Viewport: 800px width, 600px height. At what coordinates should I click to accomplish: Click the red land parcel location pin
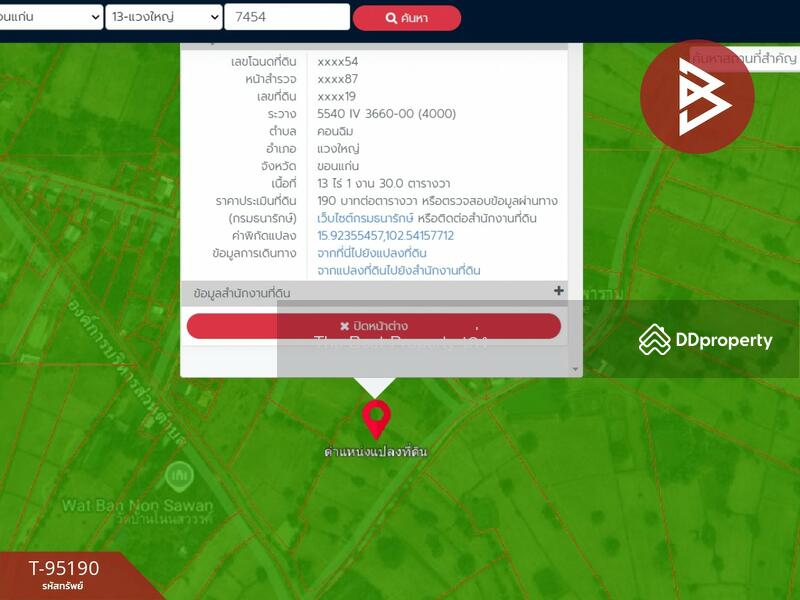click(x=377, y=418)
